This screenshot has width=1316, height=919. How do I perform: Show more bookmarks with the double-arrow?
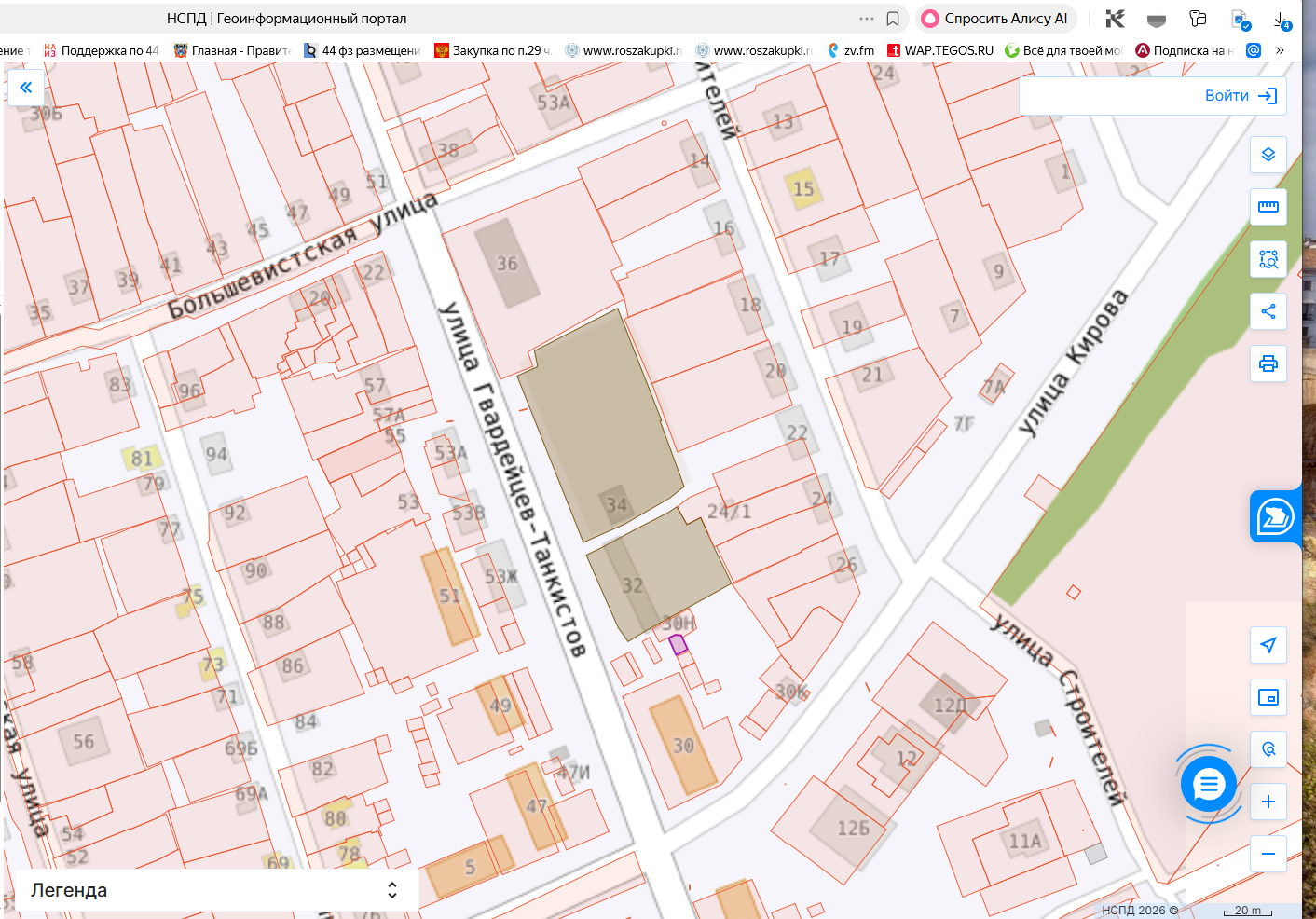pyautogui.click(x=1280, y=50)
